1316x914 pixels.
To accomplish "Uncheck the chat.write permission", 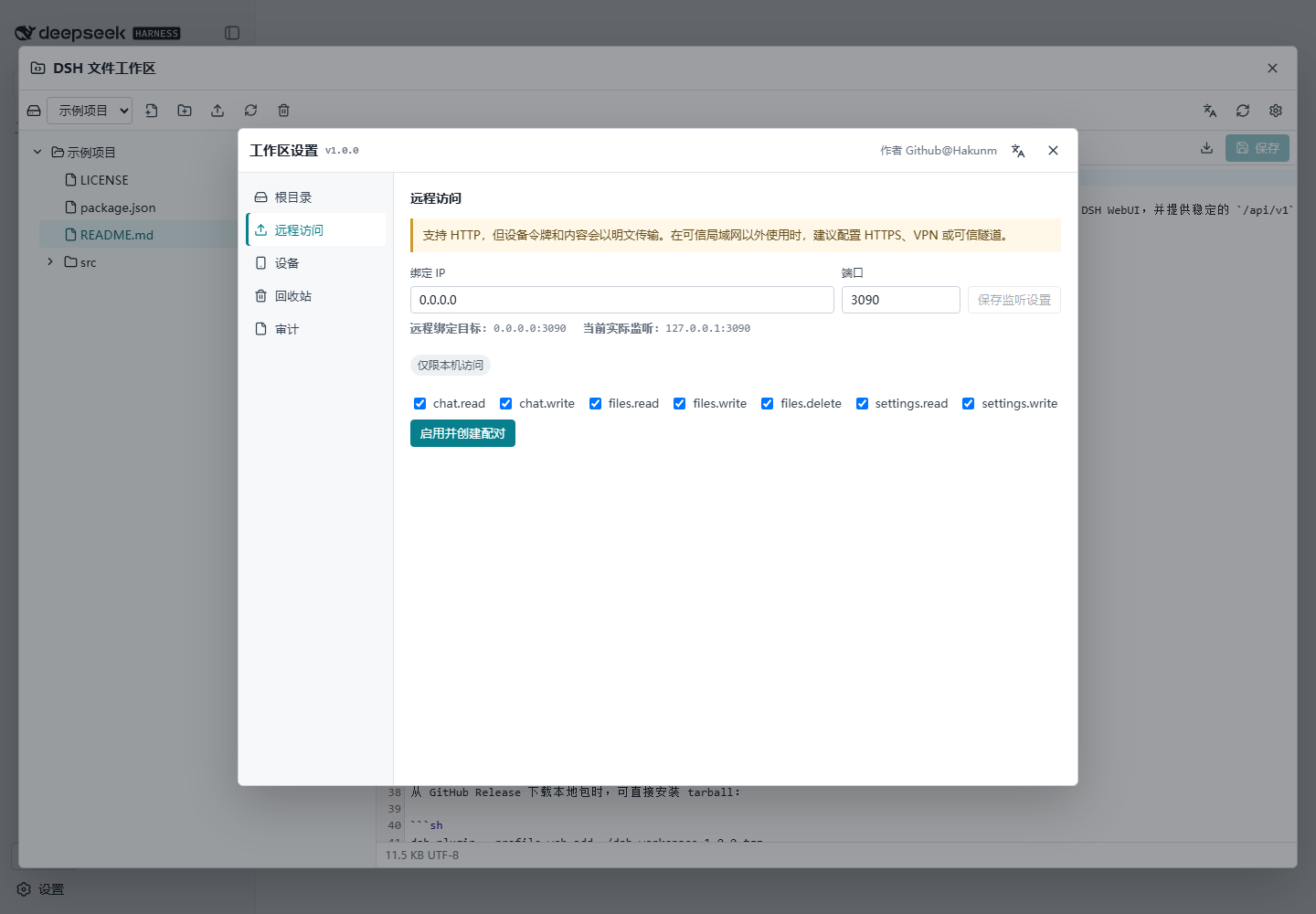I will (505, 404).
